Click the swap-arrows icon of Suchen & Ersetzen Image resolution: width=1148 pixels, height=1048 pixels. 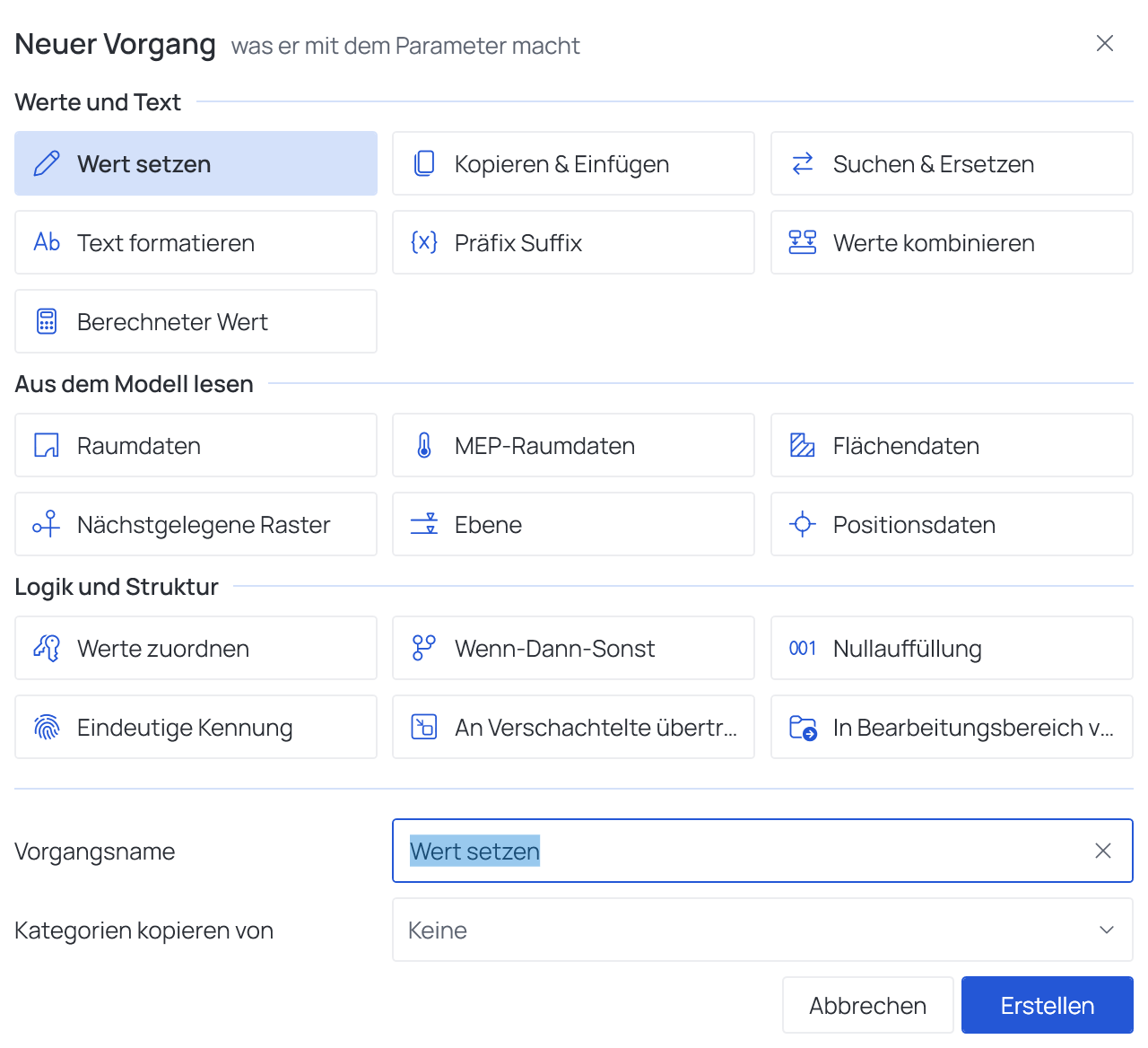(x=803, y=163)
